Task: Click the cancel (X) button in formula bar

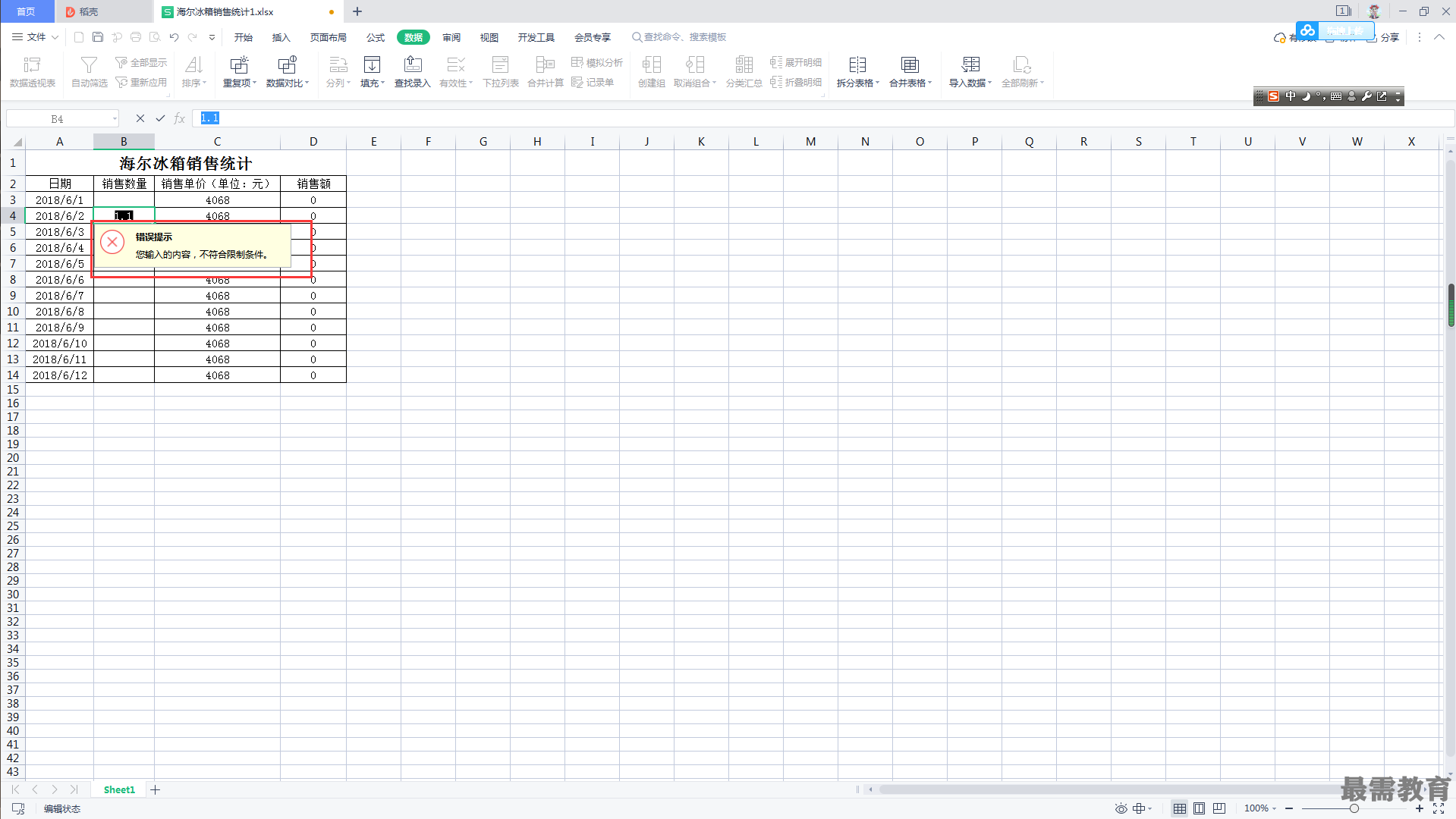Action: click(140, 118)
